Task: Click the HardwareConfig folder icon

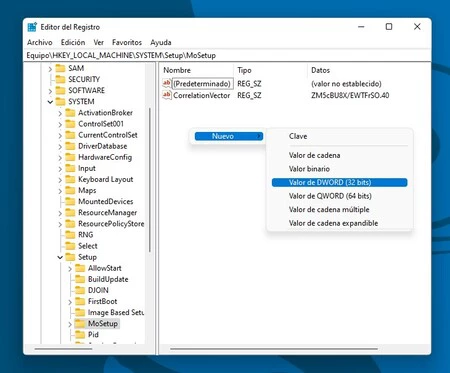Action: pos(70,157)
